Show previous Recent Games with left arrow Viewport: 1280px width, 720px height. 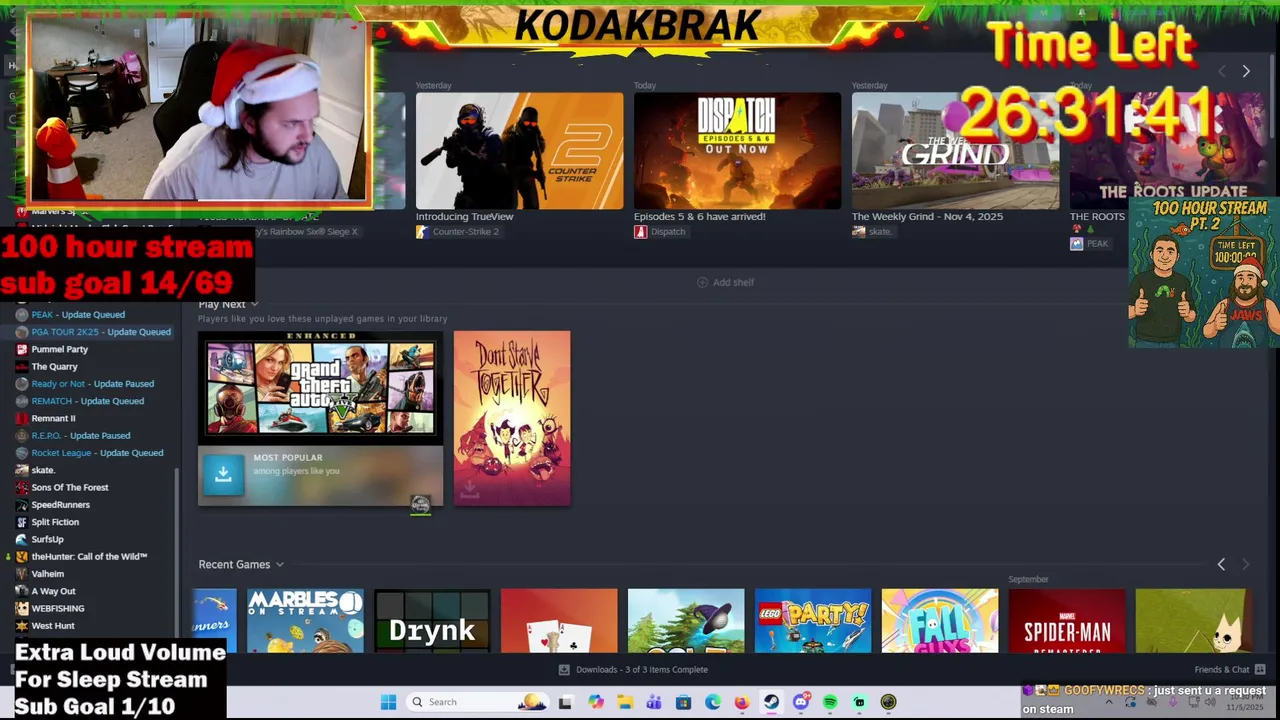[x=1221, y=565]
